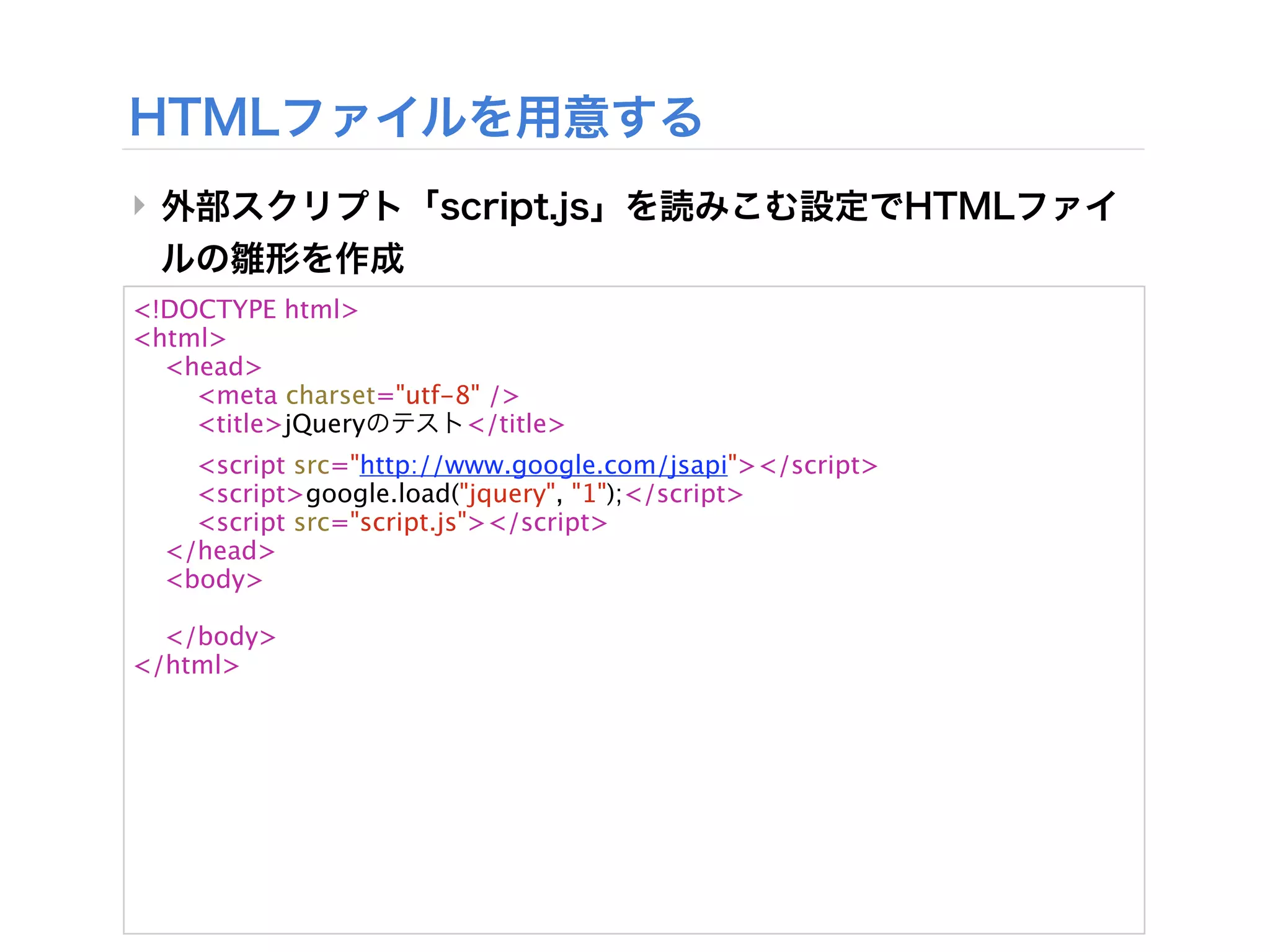The image size is (1270, 952).
Task: Click the line <!DOCTYPE html>
Action: pos(246,309)
